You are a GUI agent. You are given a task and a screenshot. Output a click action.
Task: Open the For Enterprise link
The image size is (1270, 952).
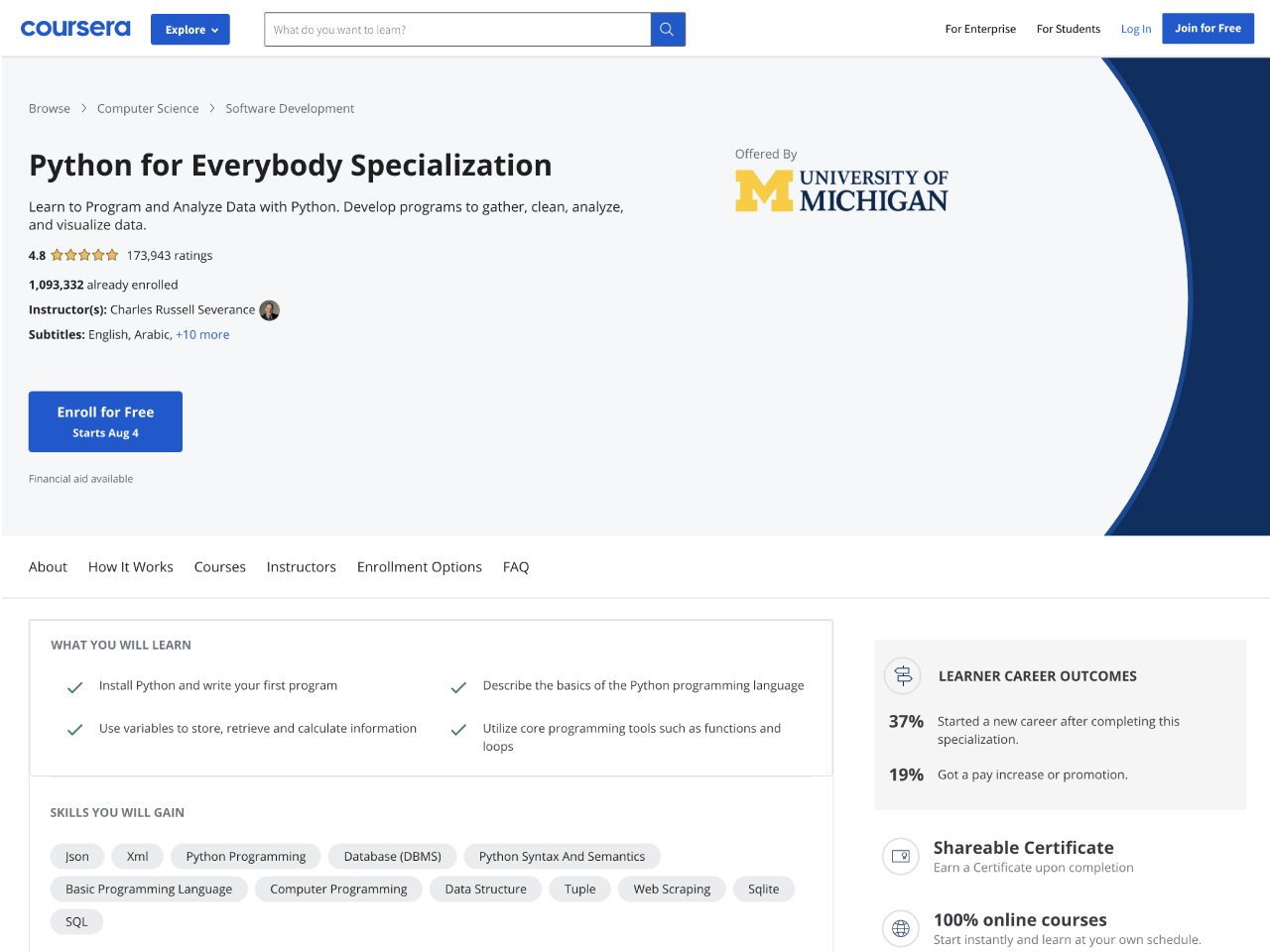click(980, 29)
